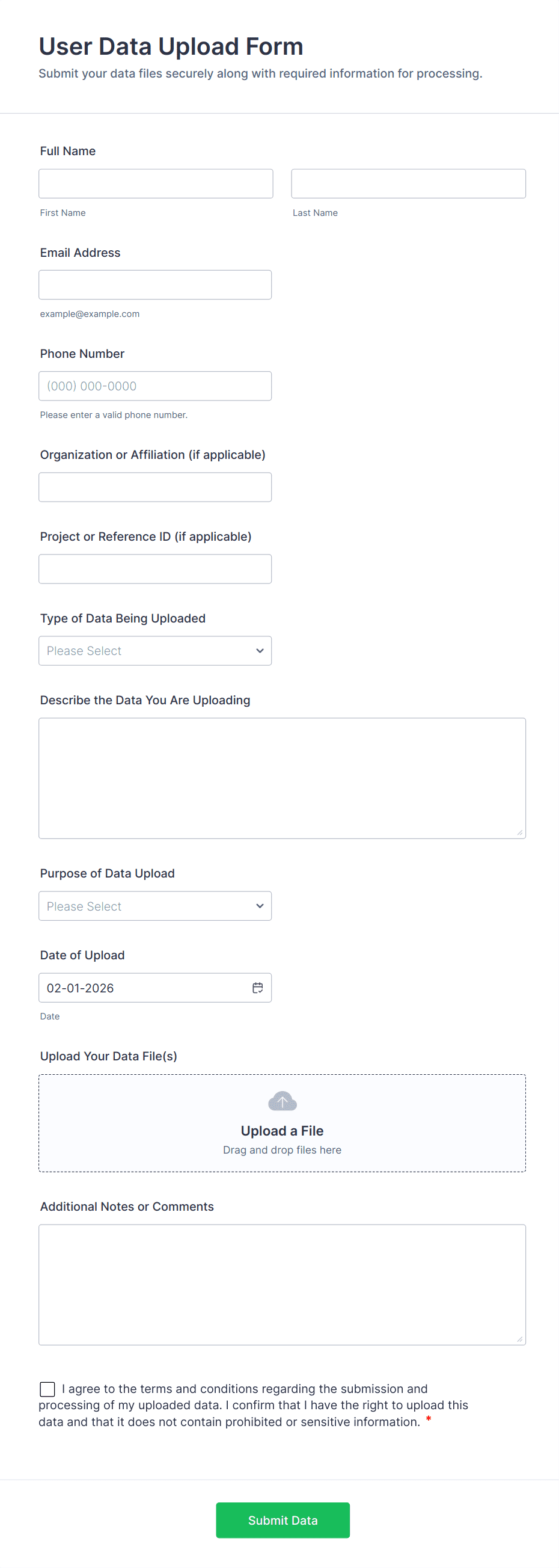Click the cloud upload icon
The image size is (559, 1568).
click(283, 1101)
